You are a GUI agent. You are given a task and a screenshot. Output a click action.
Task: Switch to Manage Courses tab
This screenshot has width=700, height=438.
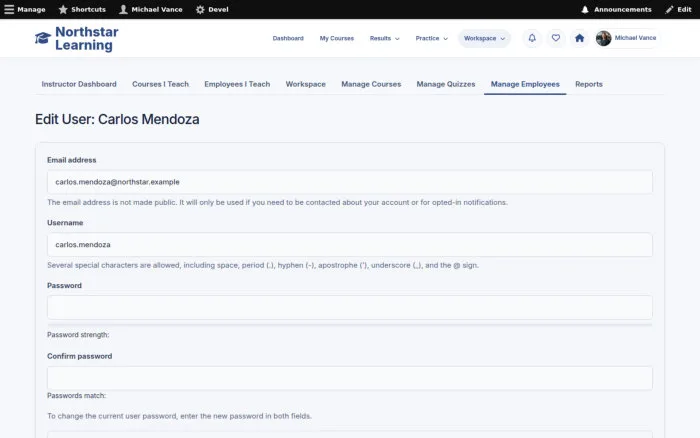click(x=371, y=84)
